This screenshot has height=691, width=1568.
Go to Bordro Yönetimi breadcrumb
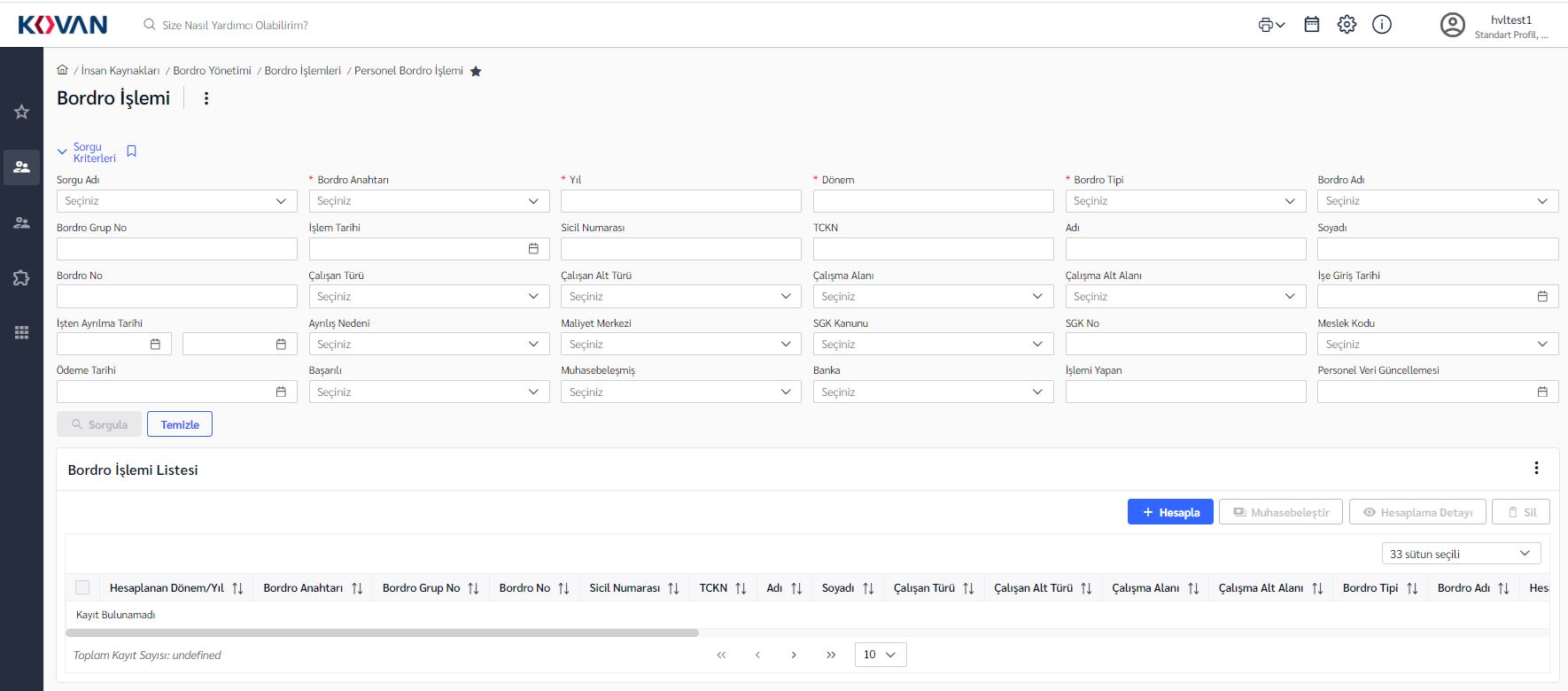[x=212, y=71]
